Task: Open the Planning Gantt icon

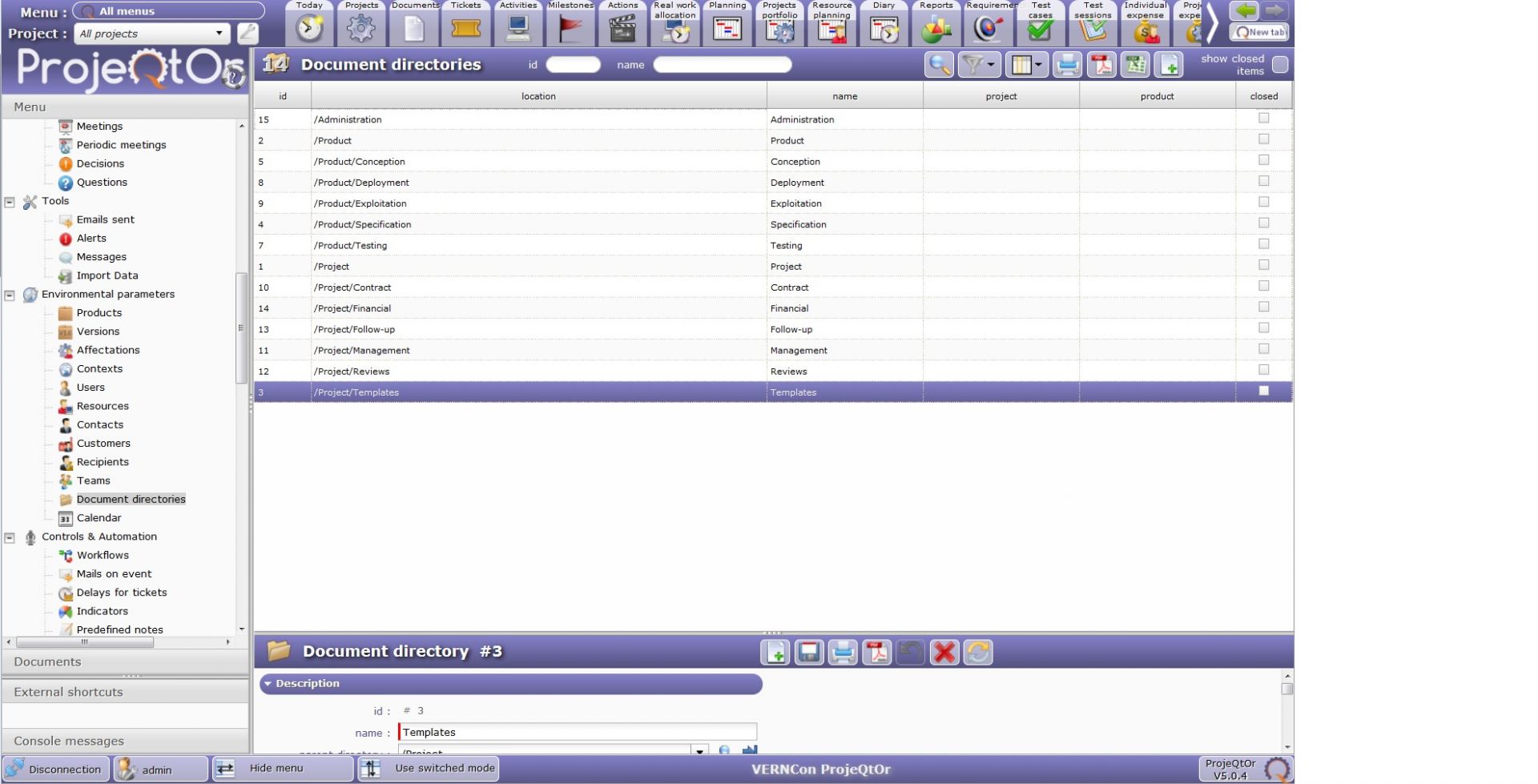Action: pos(727,30)
